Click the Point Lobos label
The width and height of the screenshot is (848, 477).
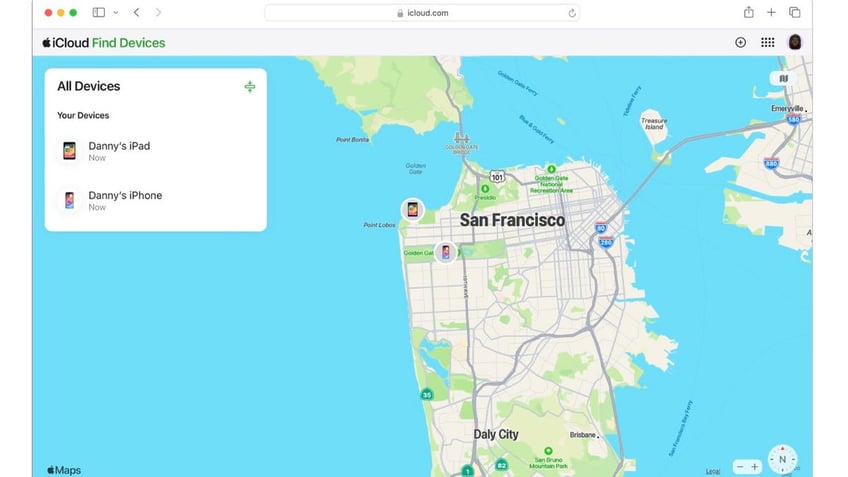379,225
